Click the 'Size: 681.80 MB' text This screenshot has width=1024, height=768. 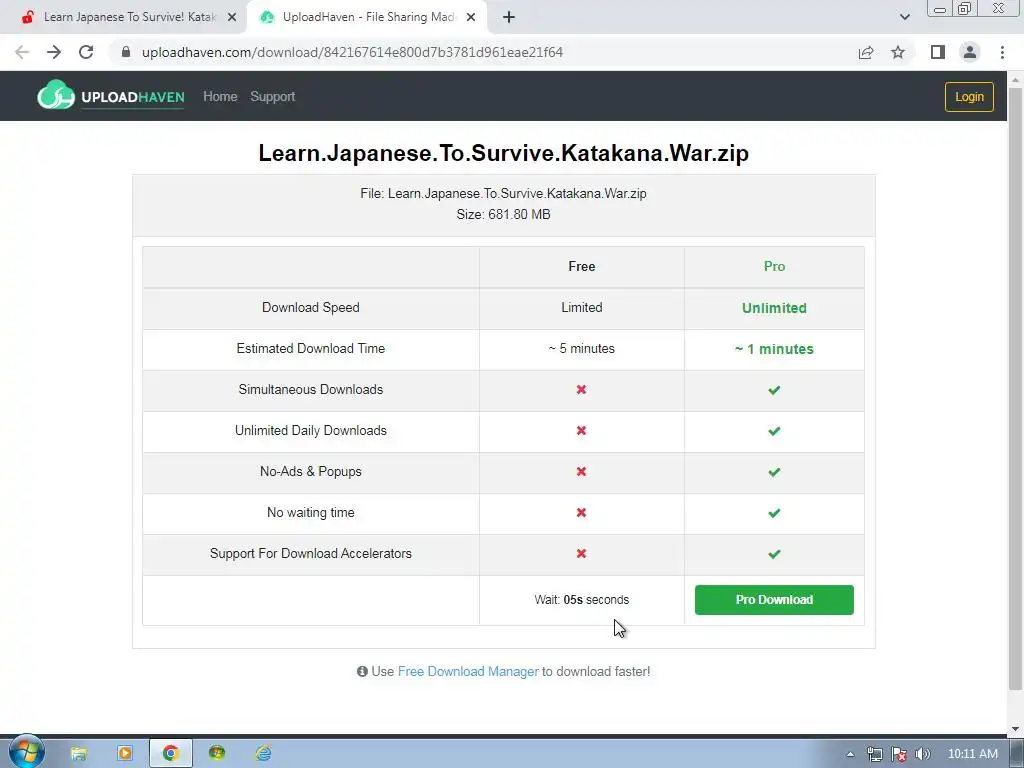[504, 214]
